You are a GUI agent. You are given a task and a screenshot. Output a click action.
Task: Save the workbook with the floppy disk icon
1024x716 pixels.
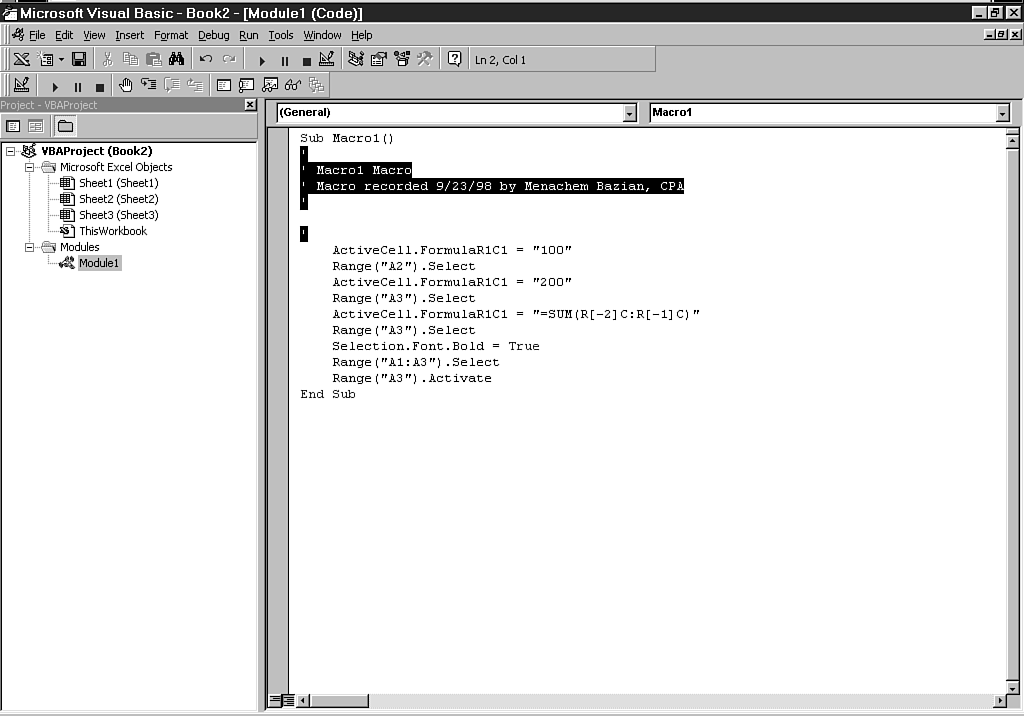[x=78, y=60]
